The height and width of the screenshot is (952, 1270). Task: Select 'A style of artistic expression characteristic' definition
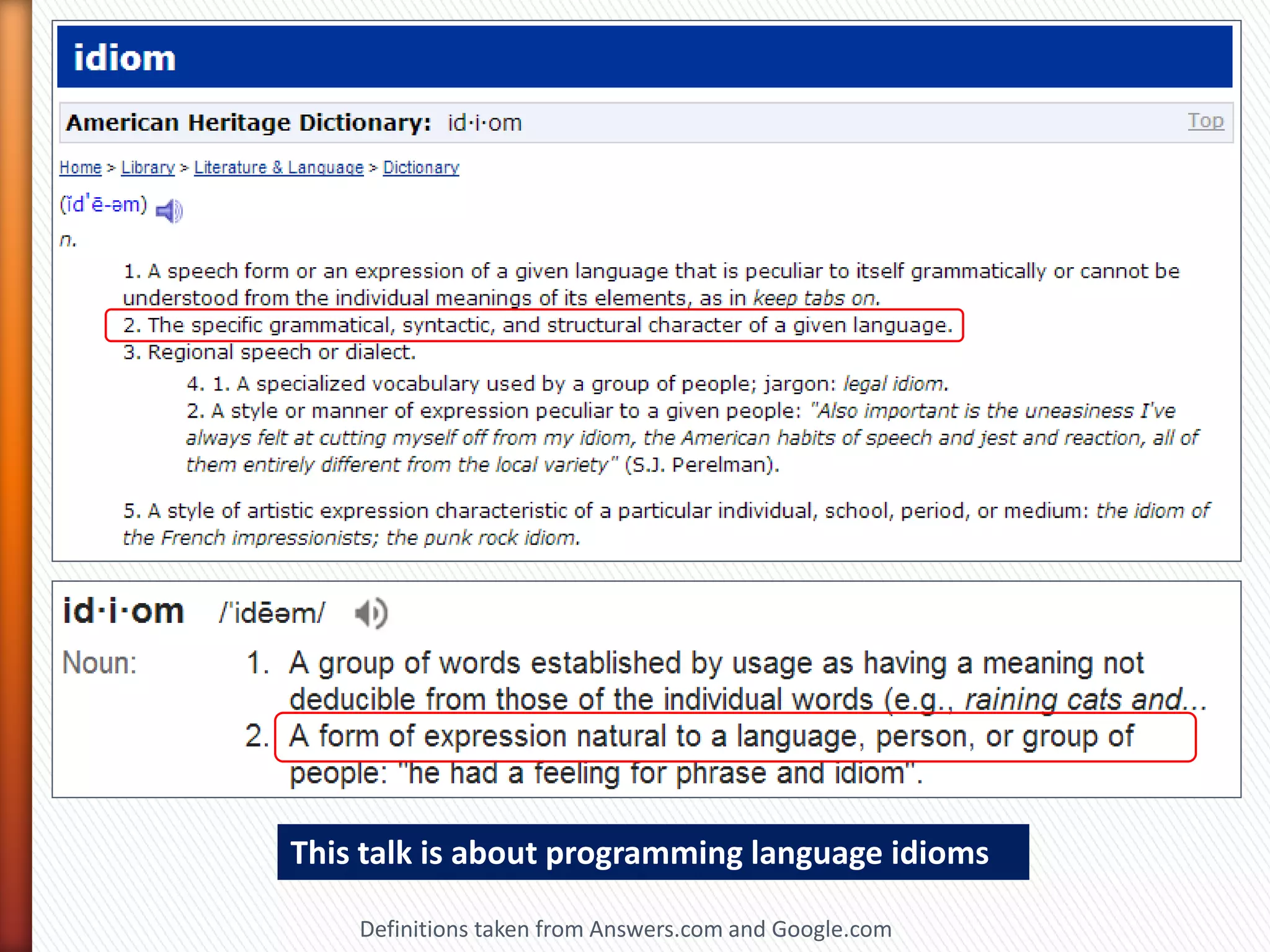(x=666, y=524)
